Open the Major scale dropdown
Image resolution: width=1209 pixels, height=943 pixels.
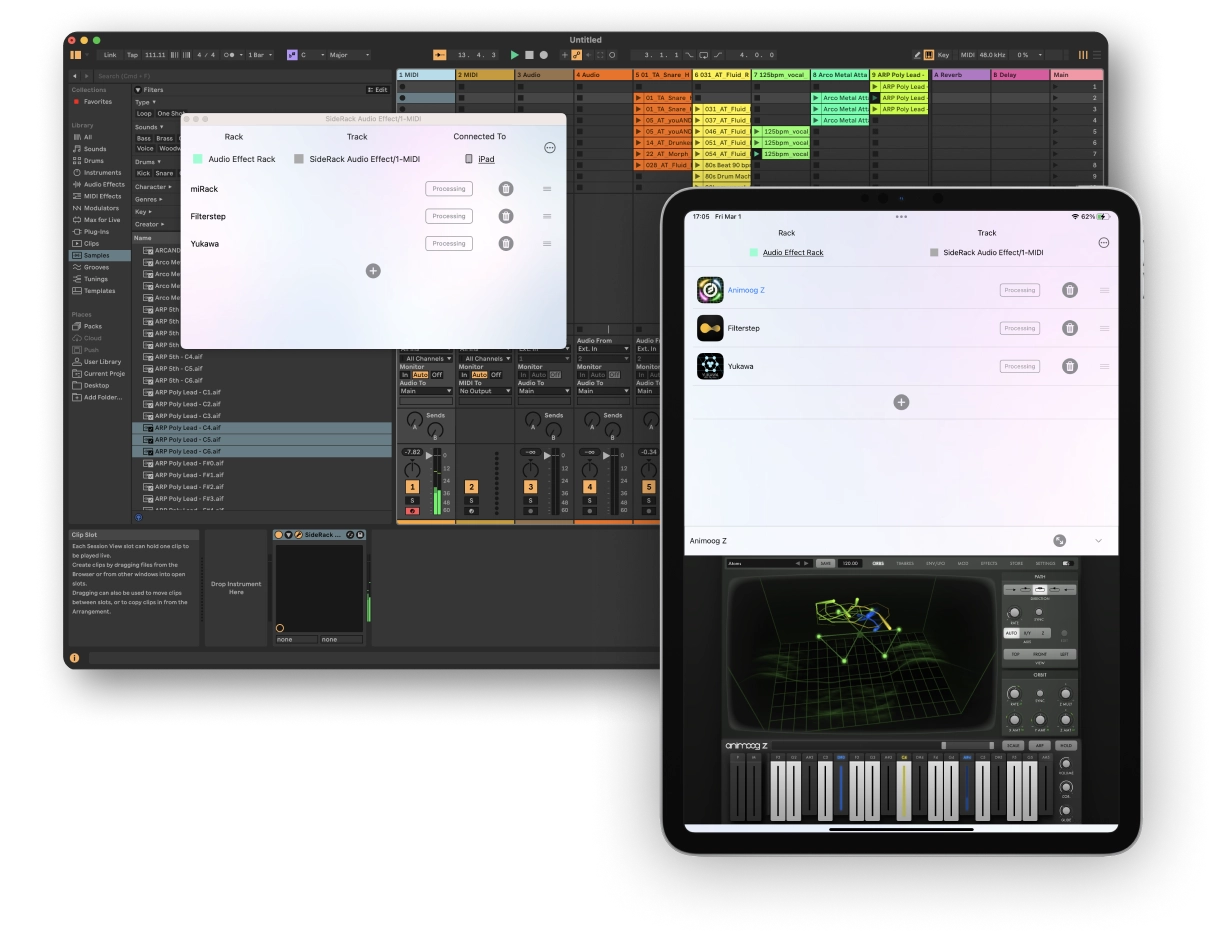(349, 55)
